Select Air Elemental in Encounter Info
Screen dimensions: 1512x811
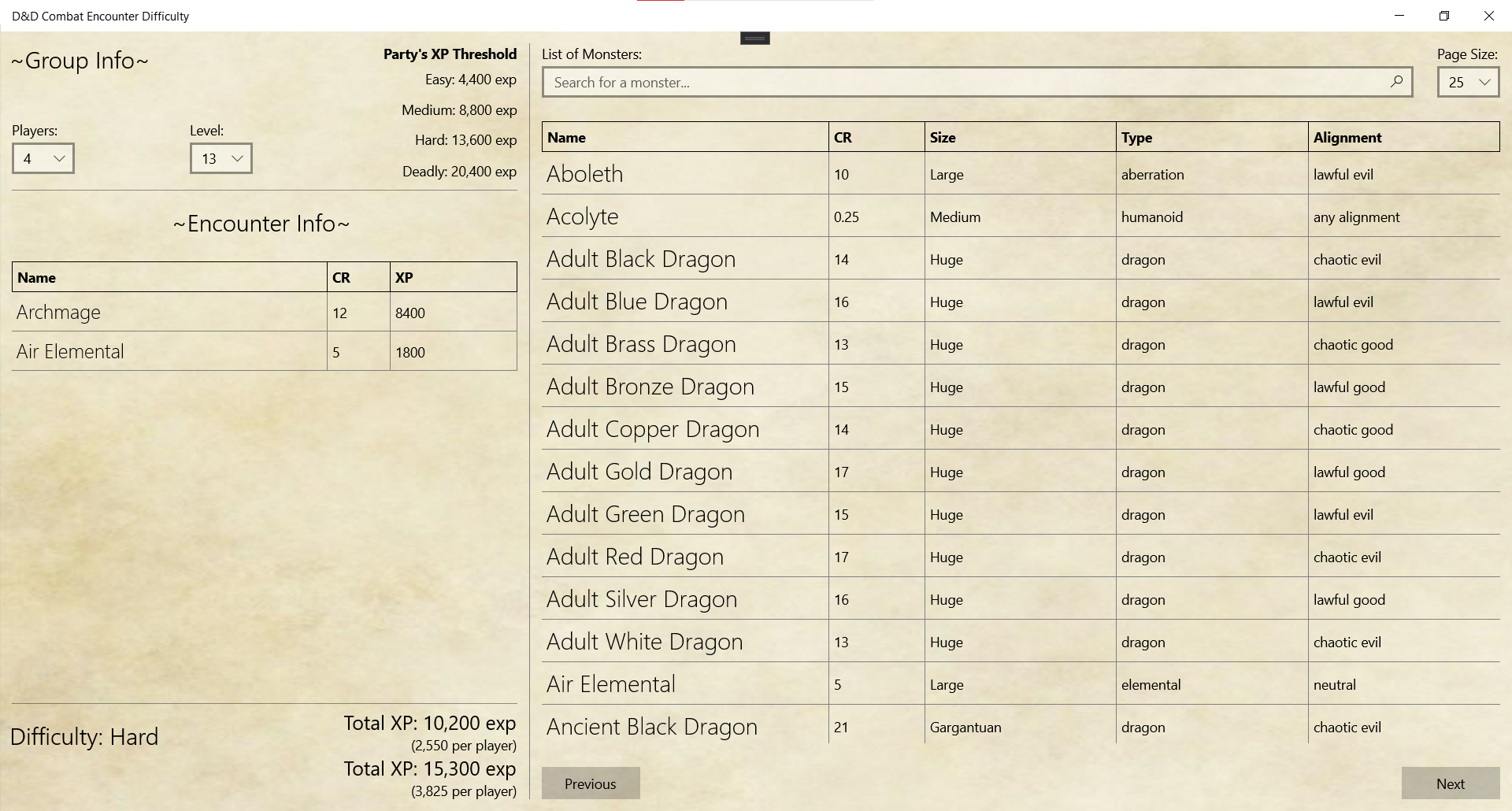point(71,352)
